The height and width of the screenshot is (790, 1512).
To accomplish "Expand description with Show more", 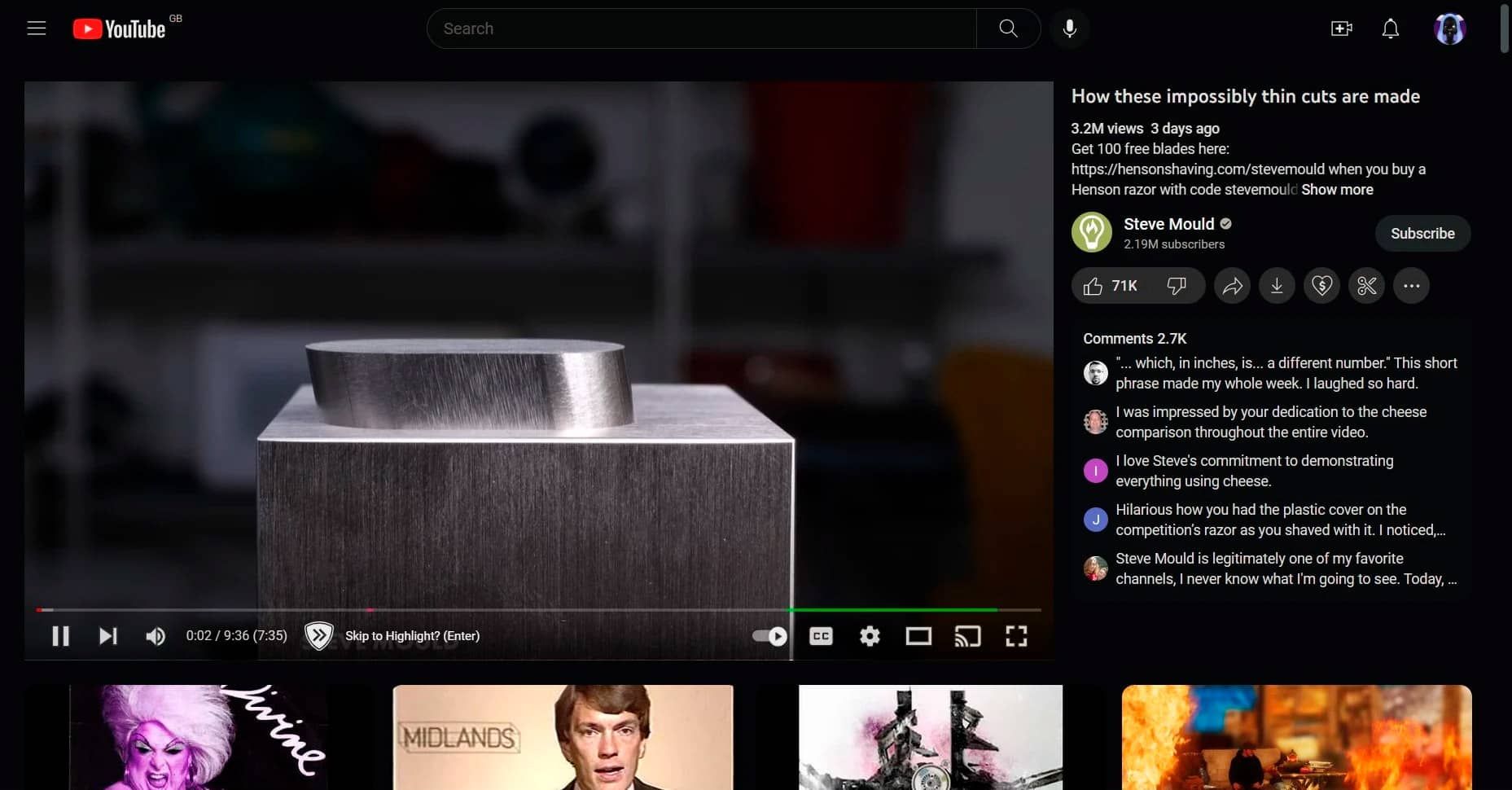I will [x=1337, y=190].
